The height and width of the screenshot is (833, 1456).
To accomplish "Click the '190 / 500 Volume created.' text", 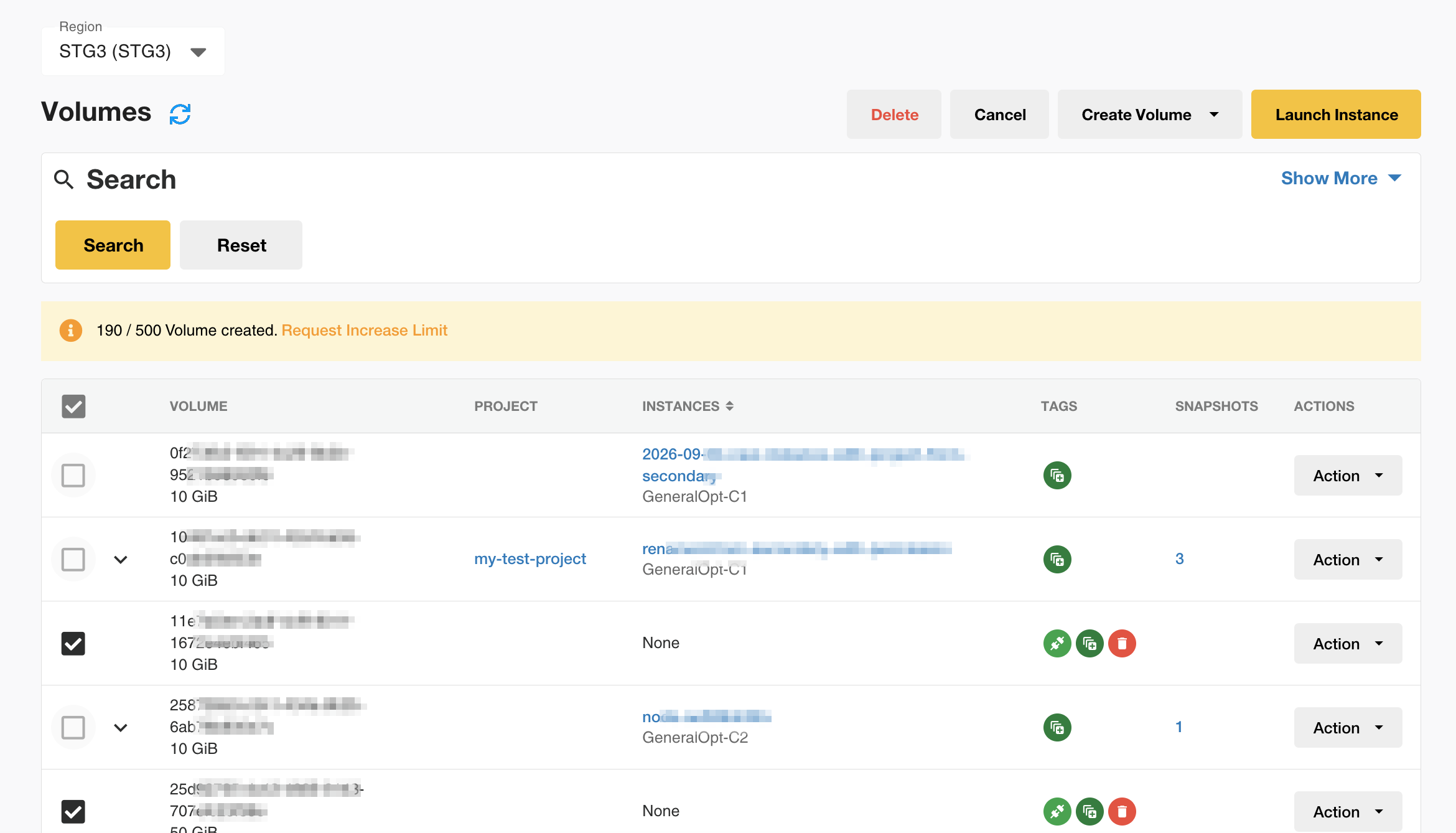I will 187,331.
